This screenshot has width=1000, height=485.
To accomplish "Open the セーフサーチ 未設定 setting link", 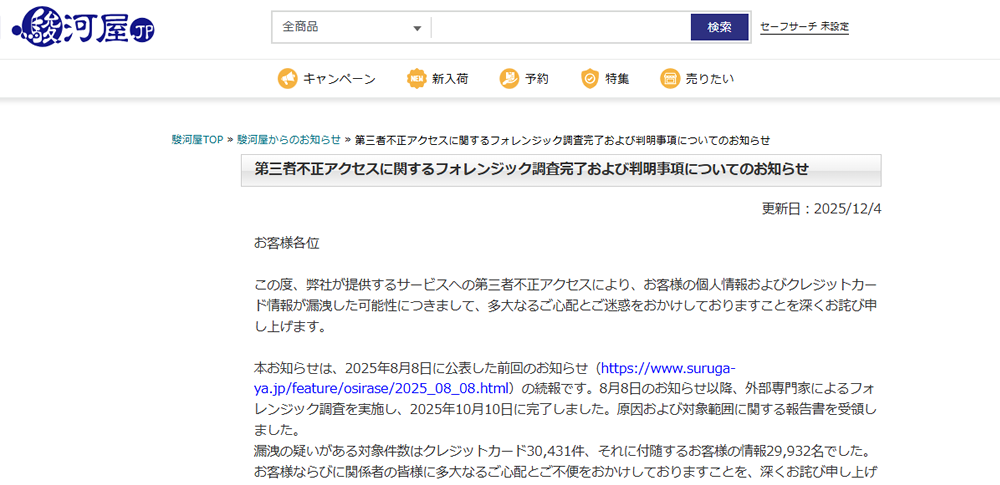I will (x=804, y=27).
